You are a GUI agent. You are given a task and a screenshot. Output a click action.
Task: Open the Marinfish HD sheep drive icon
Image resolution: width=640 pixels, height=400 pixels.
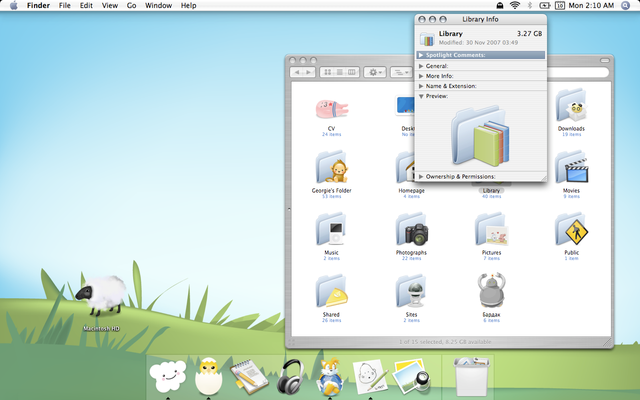point(101,297)
